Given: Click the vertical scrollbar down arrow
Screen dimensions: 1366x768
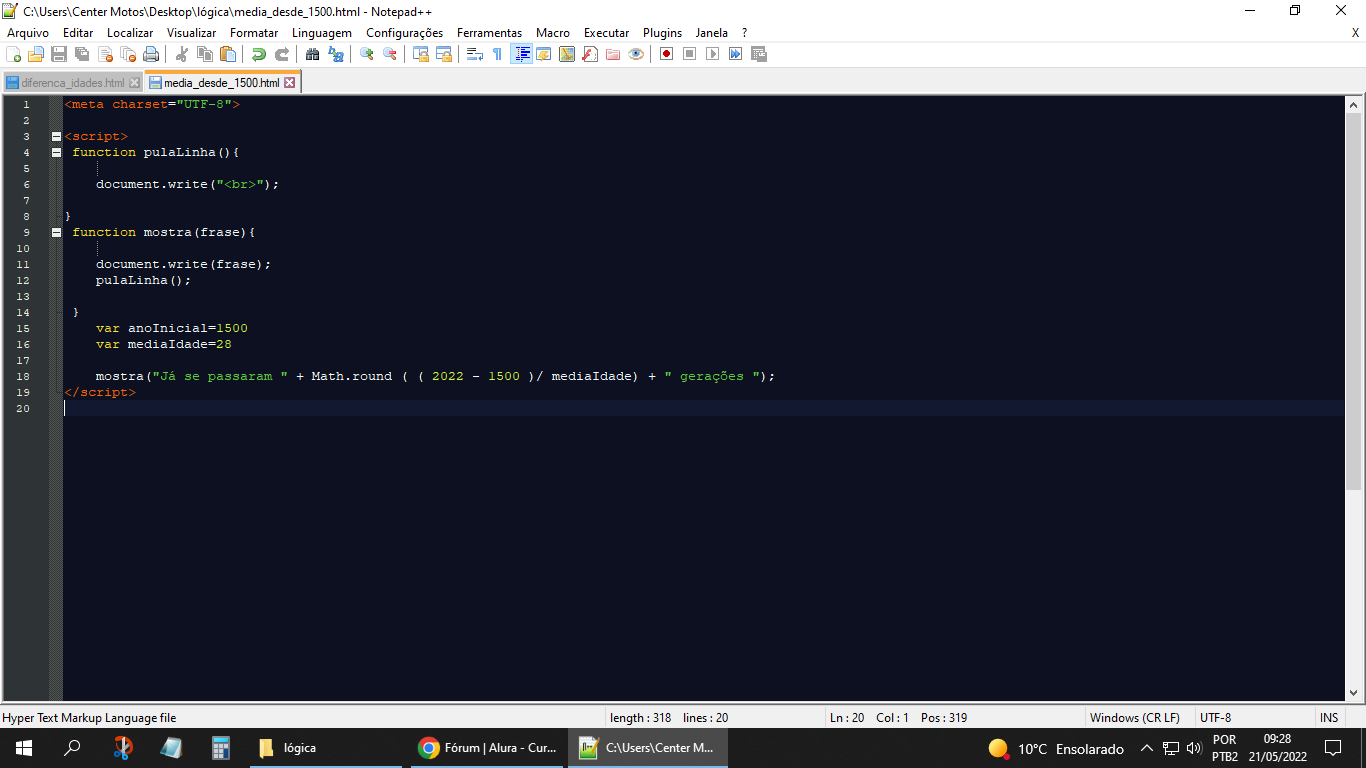Looking at the screenshot, I should point(1354,692).
